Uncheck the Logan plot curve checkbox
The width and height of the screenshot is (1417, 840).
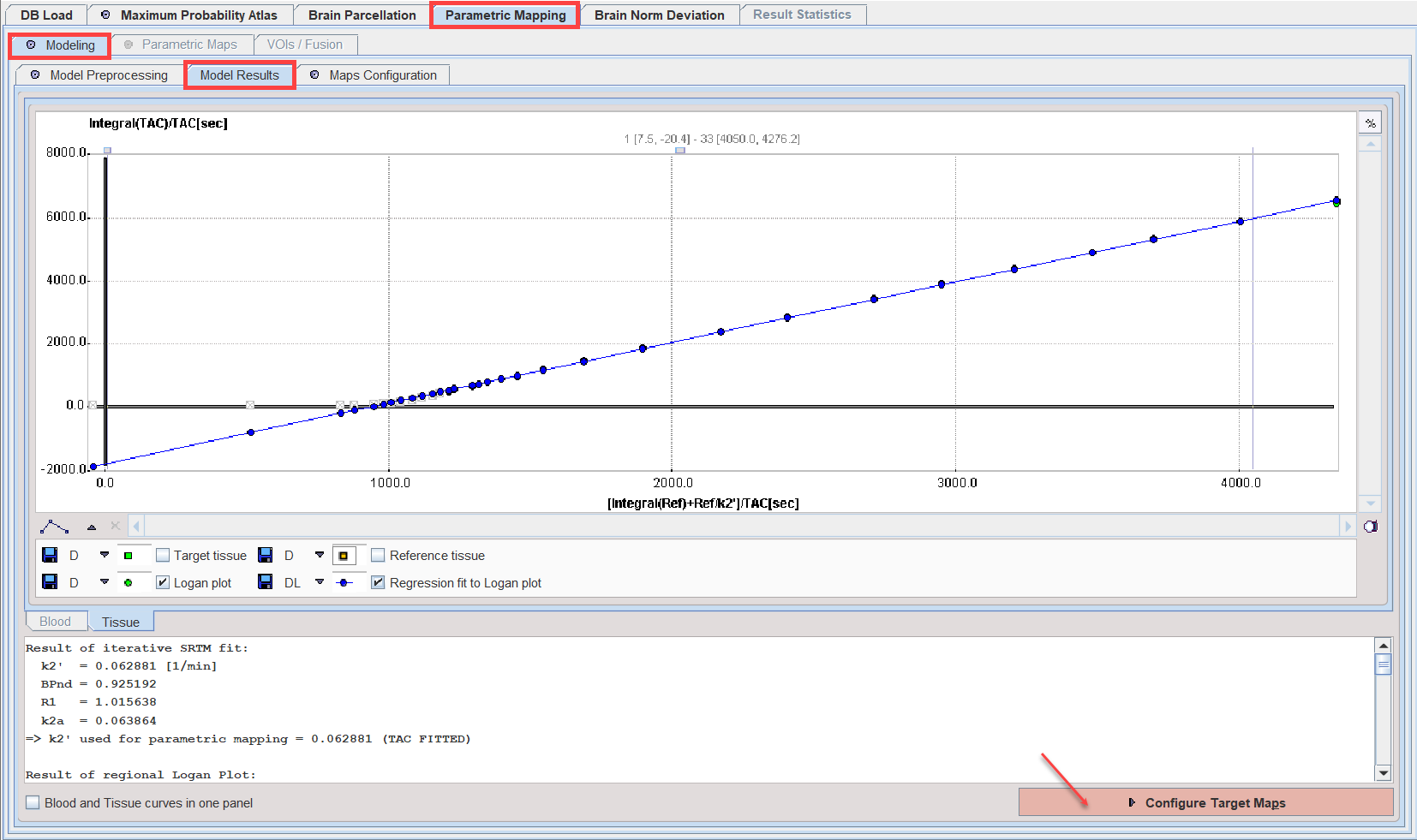163,582
